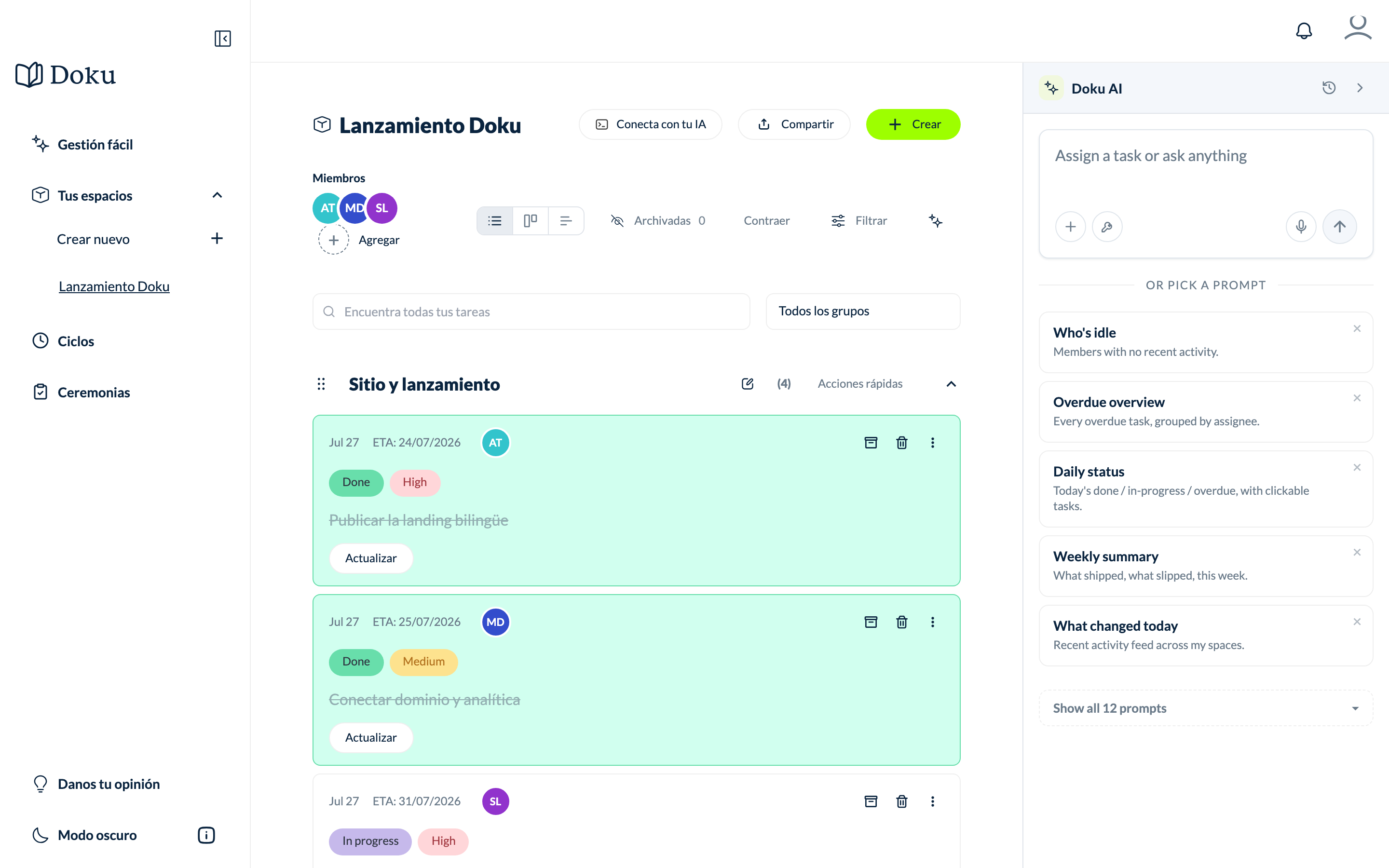Open notifications bell
Image resolution: width=1389 pixels, height=868 pixels.
point(1304,30)
